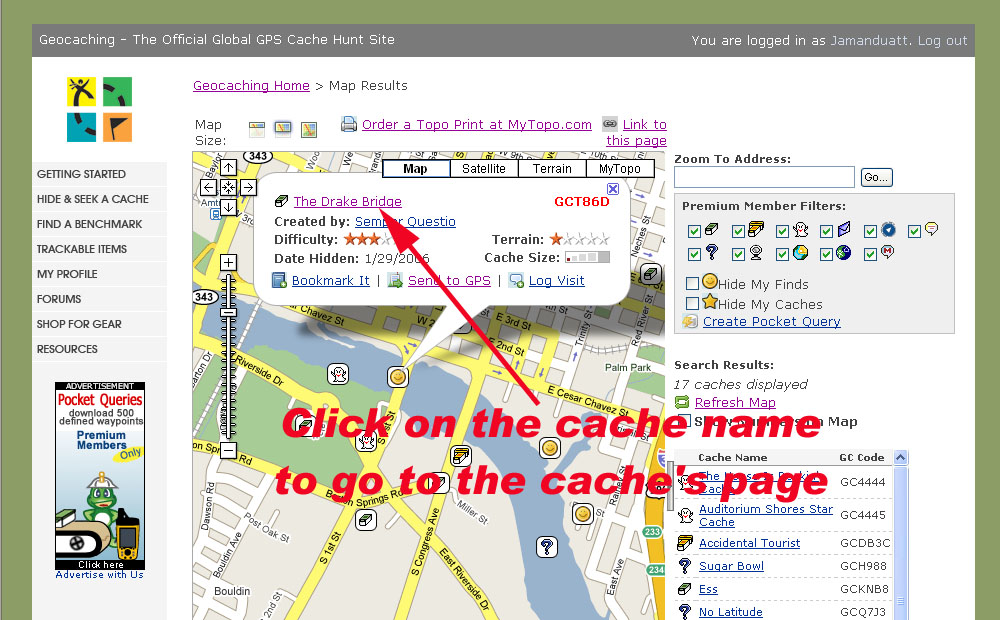Pan the map up with the arrow

(x=228, y=167)
